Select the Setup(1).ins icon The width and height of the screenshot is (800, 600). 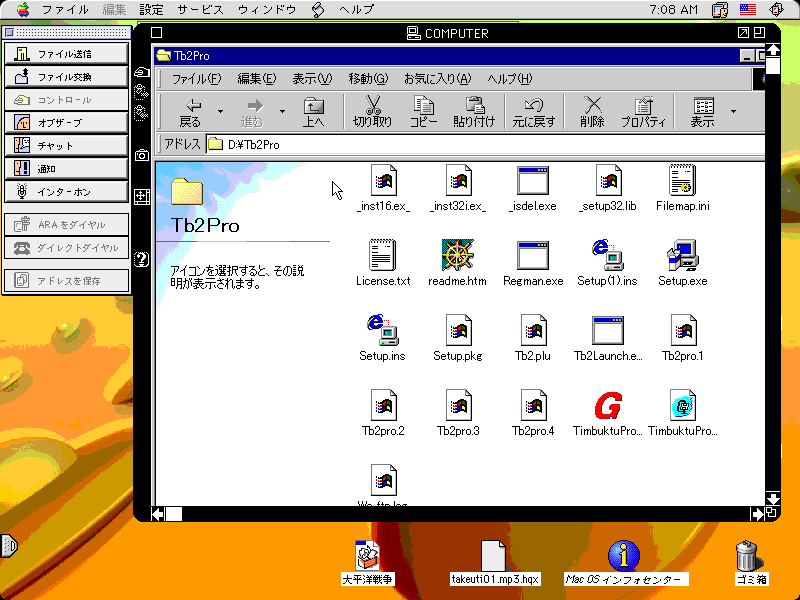pyautogui.click(x=607, y=255)
